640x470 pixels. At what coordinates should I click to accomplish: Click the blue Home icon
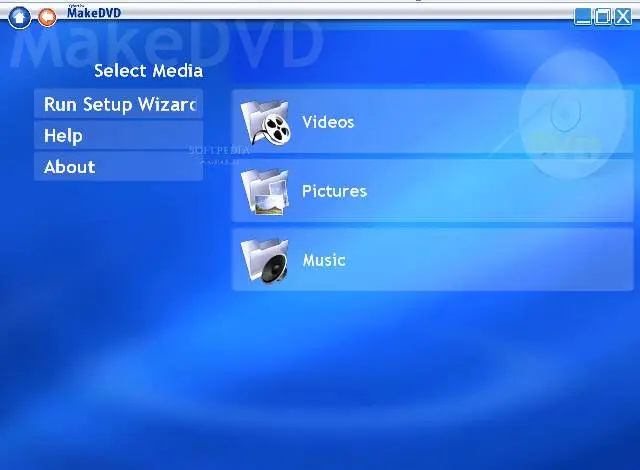(x=20, y=17)
